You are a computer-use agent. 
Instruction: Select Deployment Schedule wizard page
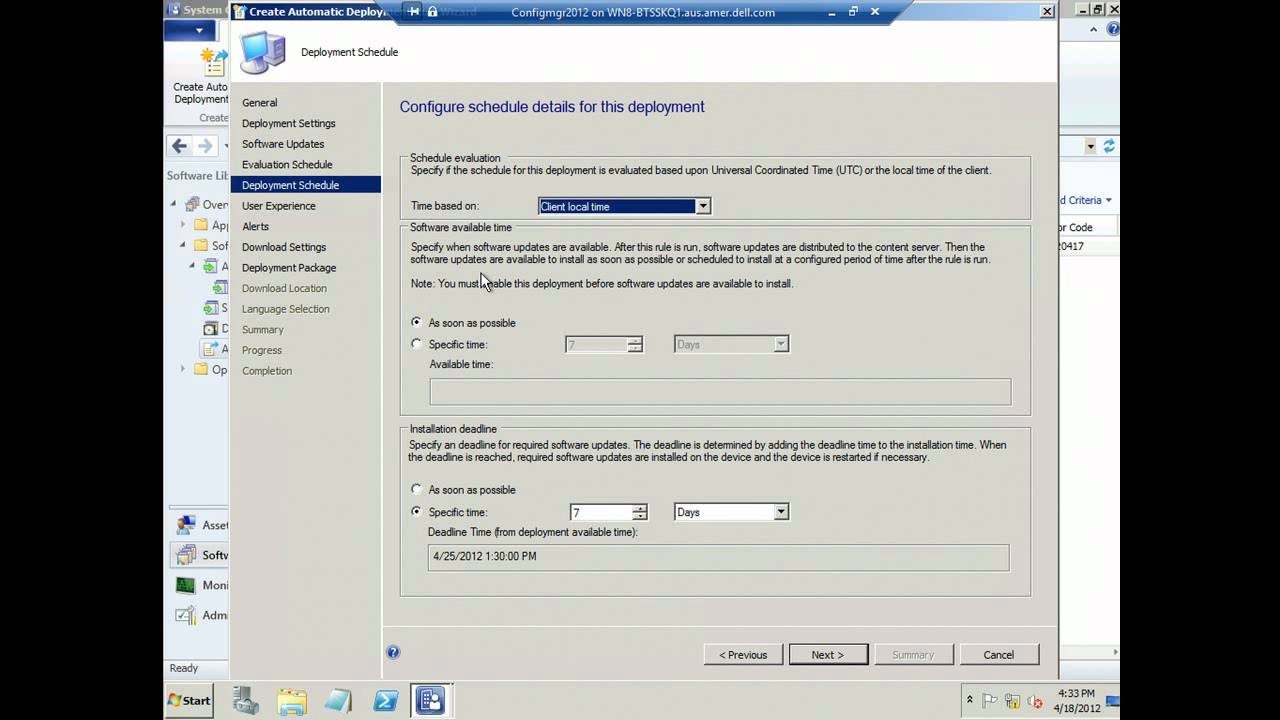306,185
